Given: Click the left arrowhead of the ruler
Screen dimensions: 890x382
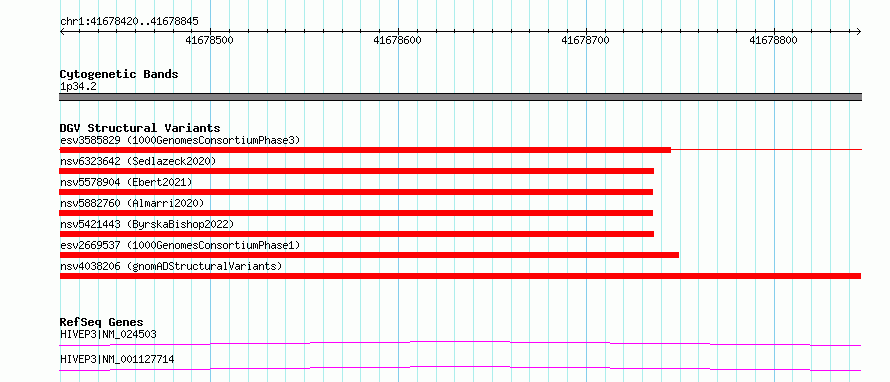Looking at the screenshot, I should [x=62, y=31].
